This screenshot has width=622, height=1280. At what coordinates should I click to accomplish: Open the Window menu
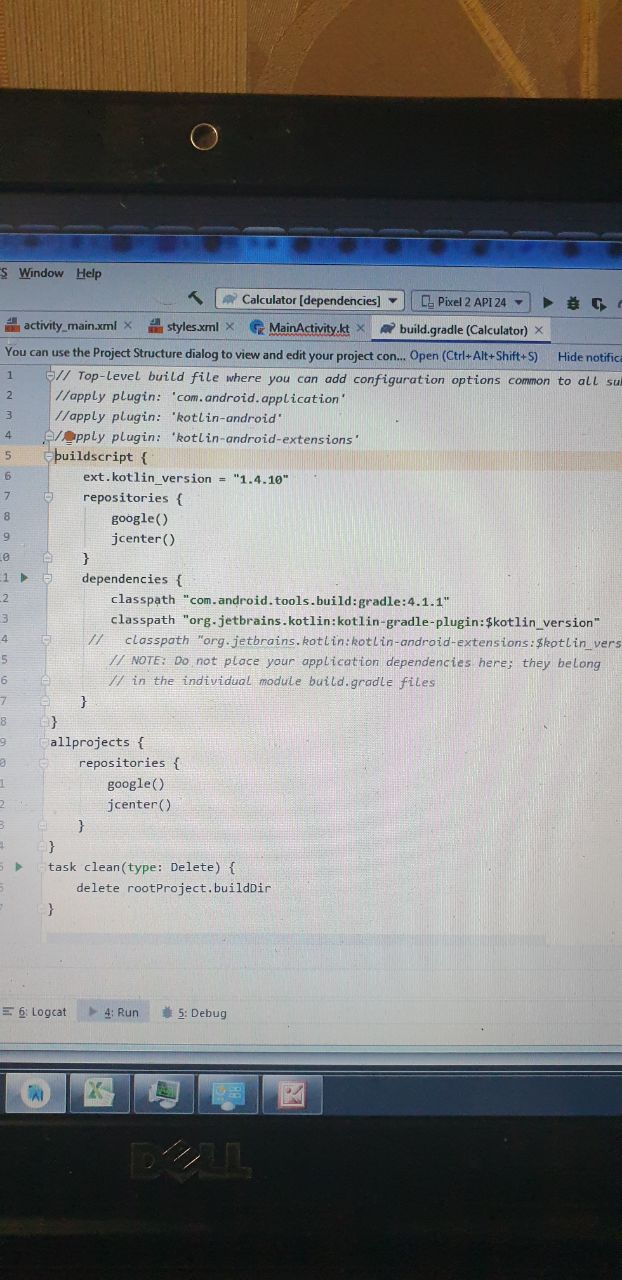(41, 273)
